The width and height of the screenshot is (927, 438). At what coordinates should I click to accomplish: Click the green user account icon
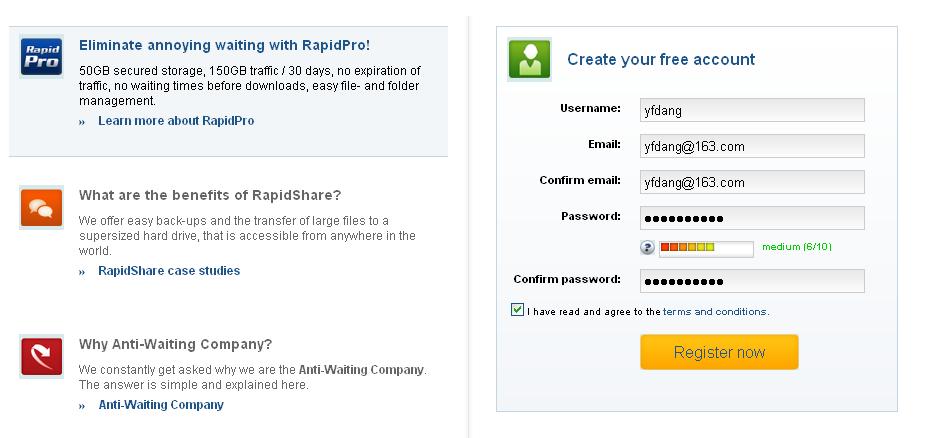point(529,58)
